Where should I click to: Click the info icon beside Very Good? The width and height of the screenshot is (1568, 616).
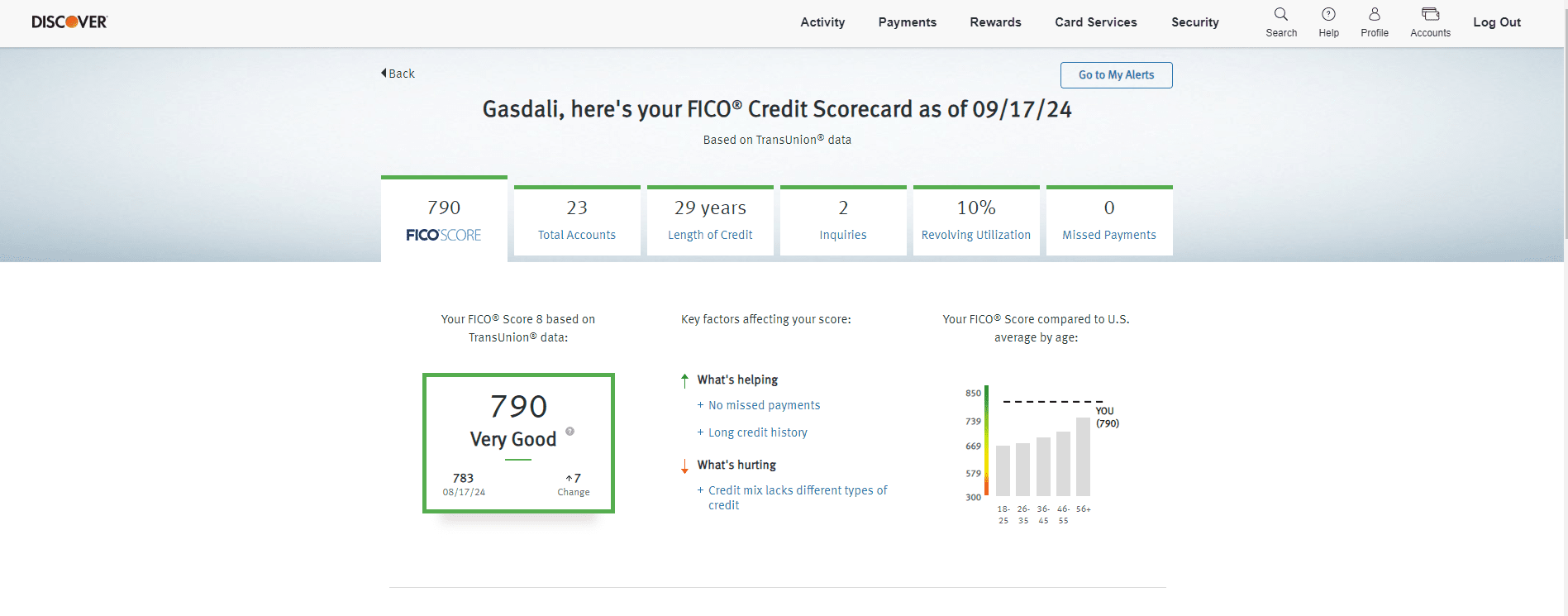570,432
